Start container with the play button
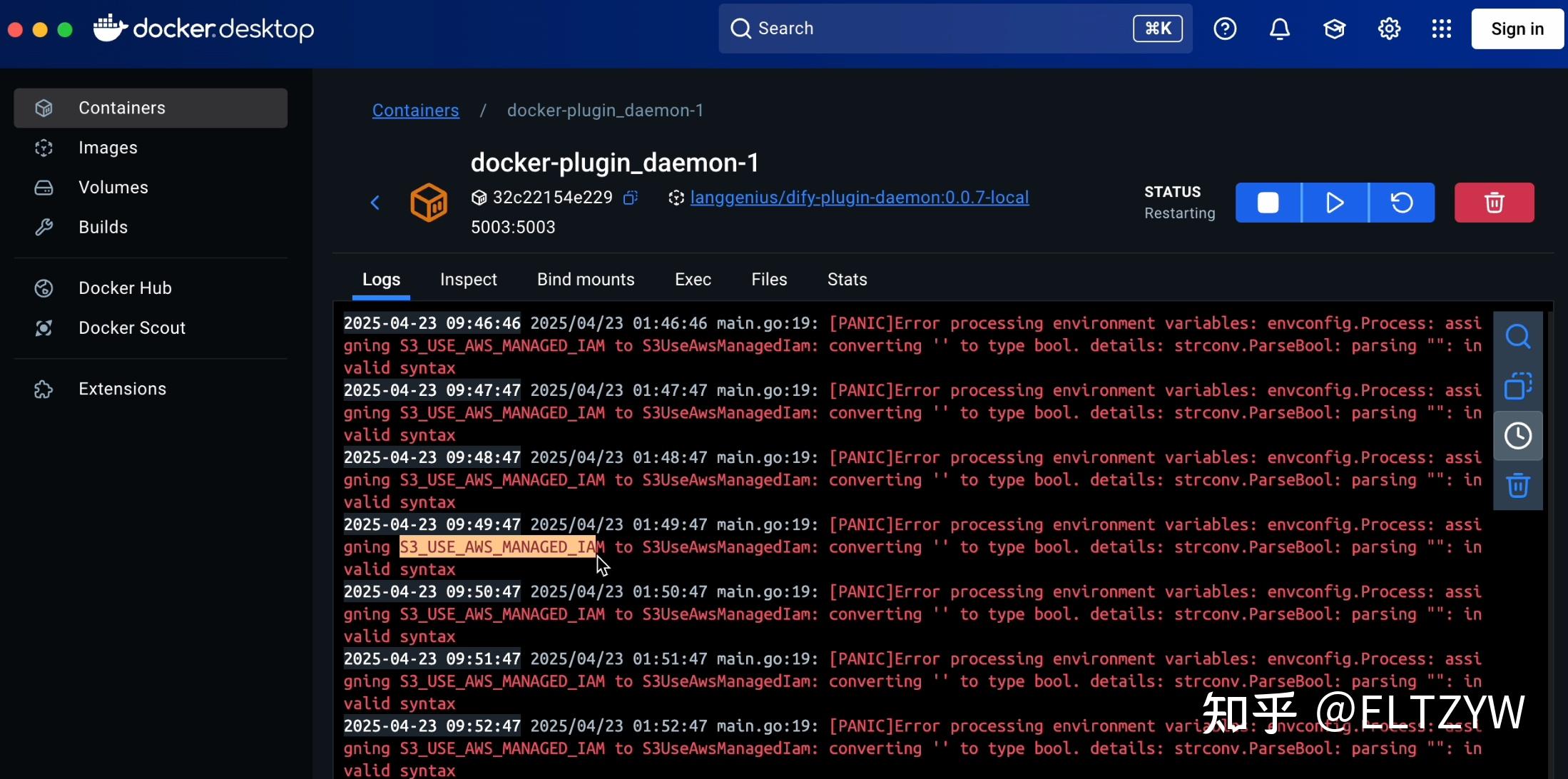This screenshot has height=779, width=1568. (1334, 202)
